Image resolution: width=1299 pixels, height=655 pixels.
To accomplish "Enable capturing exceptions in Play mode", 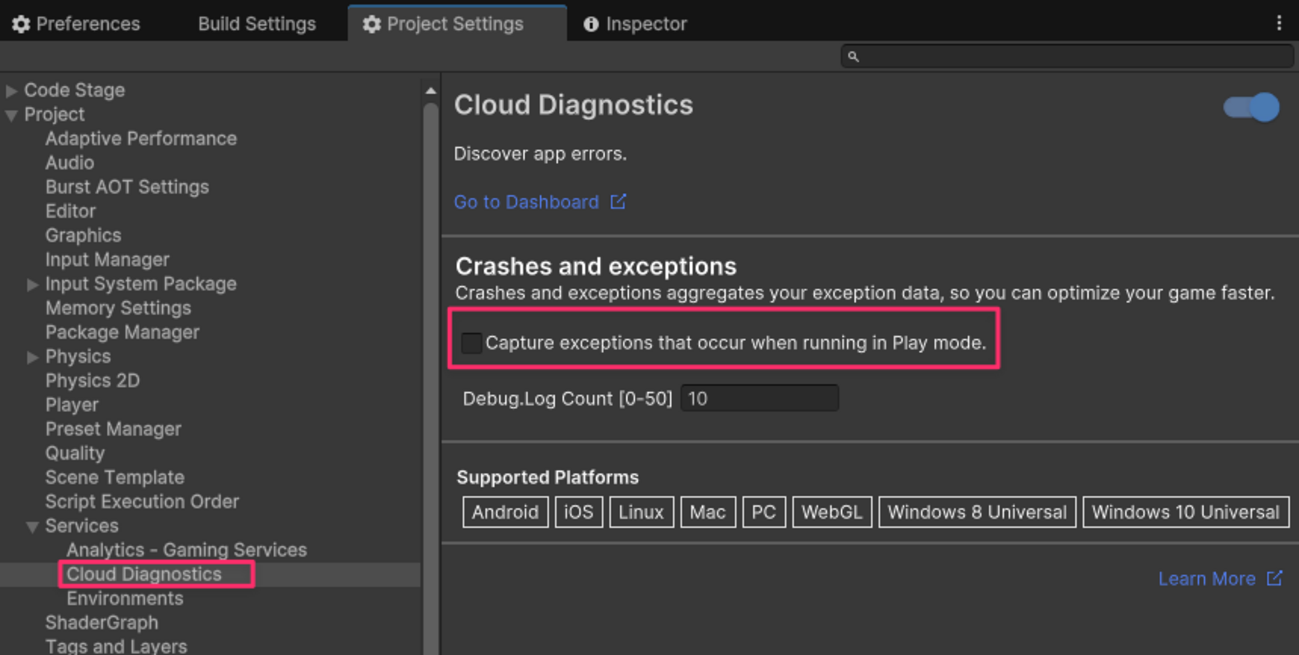I will [x=471, y=342].
